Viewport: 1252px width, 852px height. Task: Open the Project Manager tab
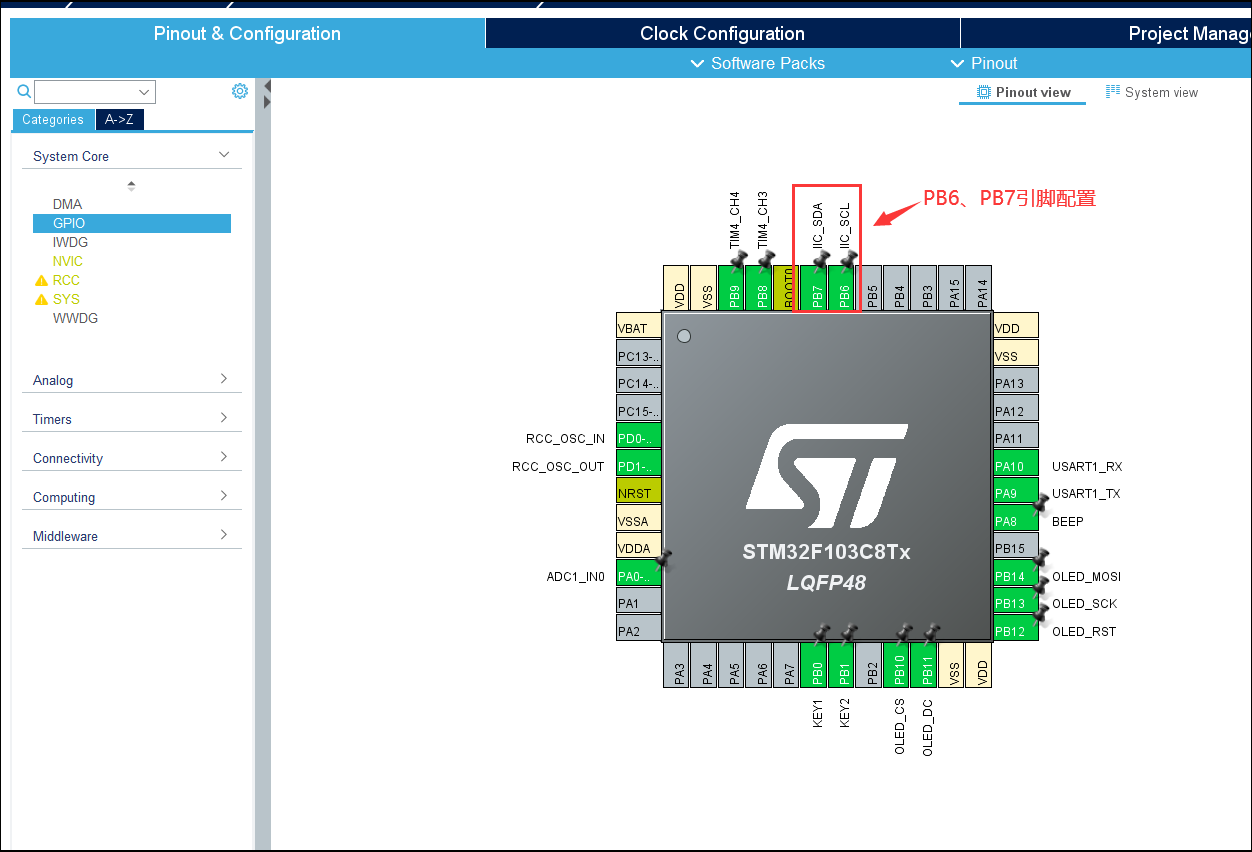tap(1106, 34)
